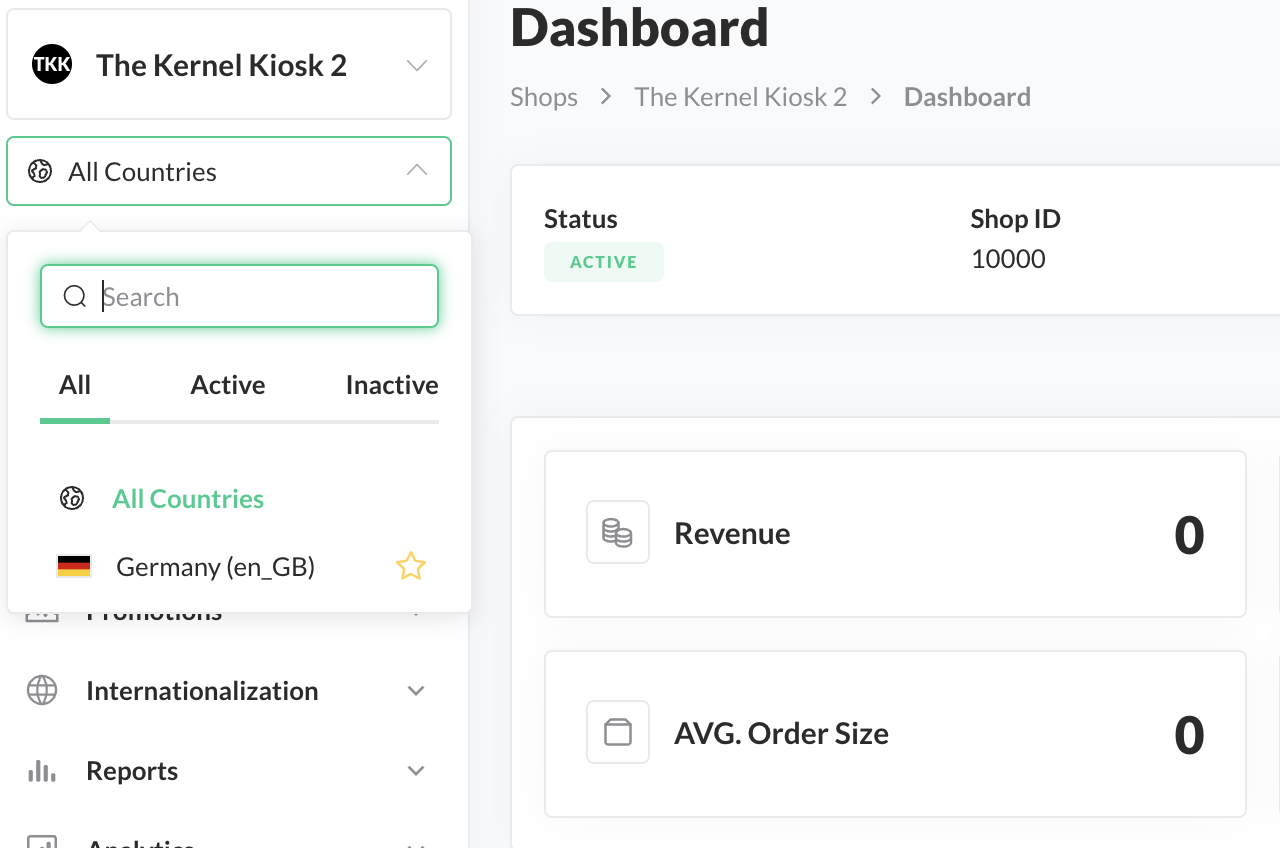Switch to the Active countries tab
Image resolution: width=1280 pixels, height=848 pixels.
click(228, 385)
